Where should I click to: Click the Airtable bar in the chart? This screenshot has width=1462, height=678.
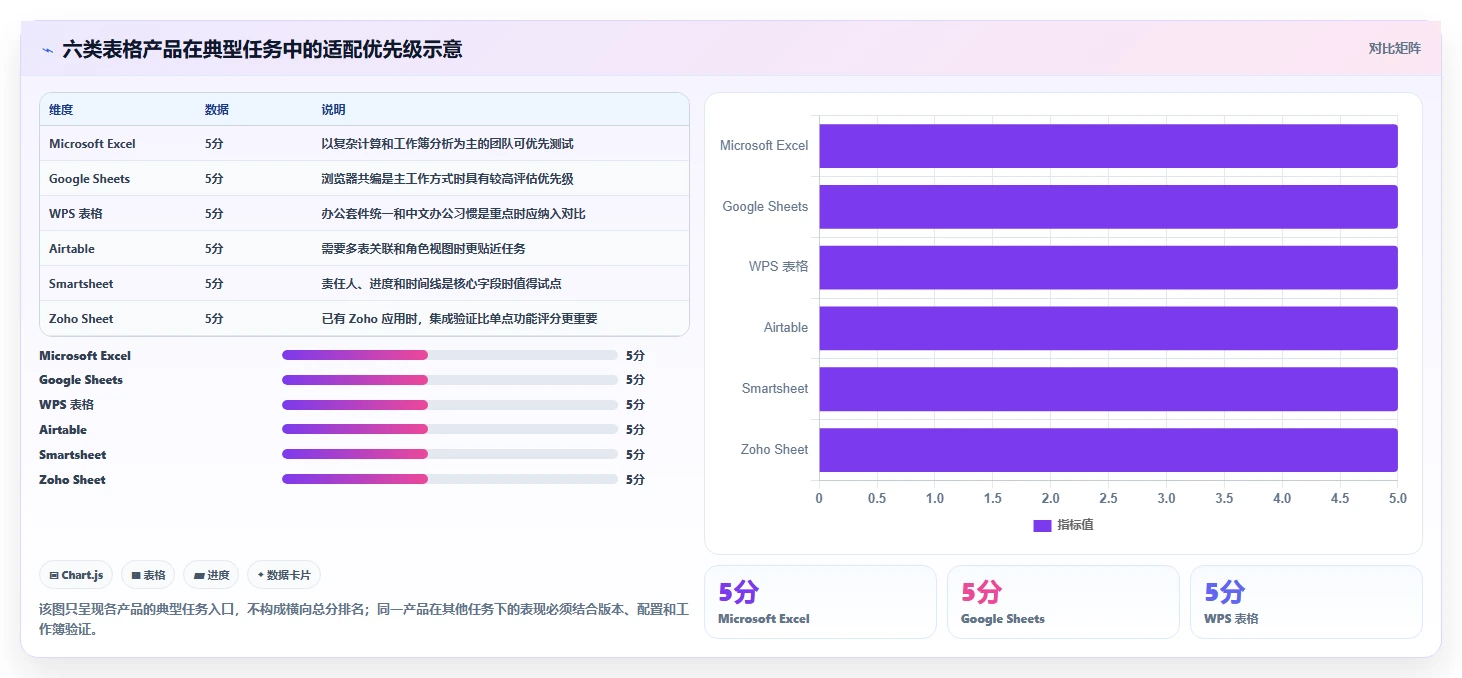(x=1108, y=328)
